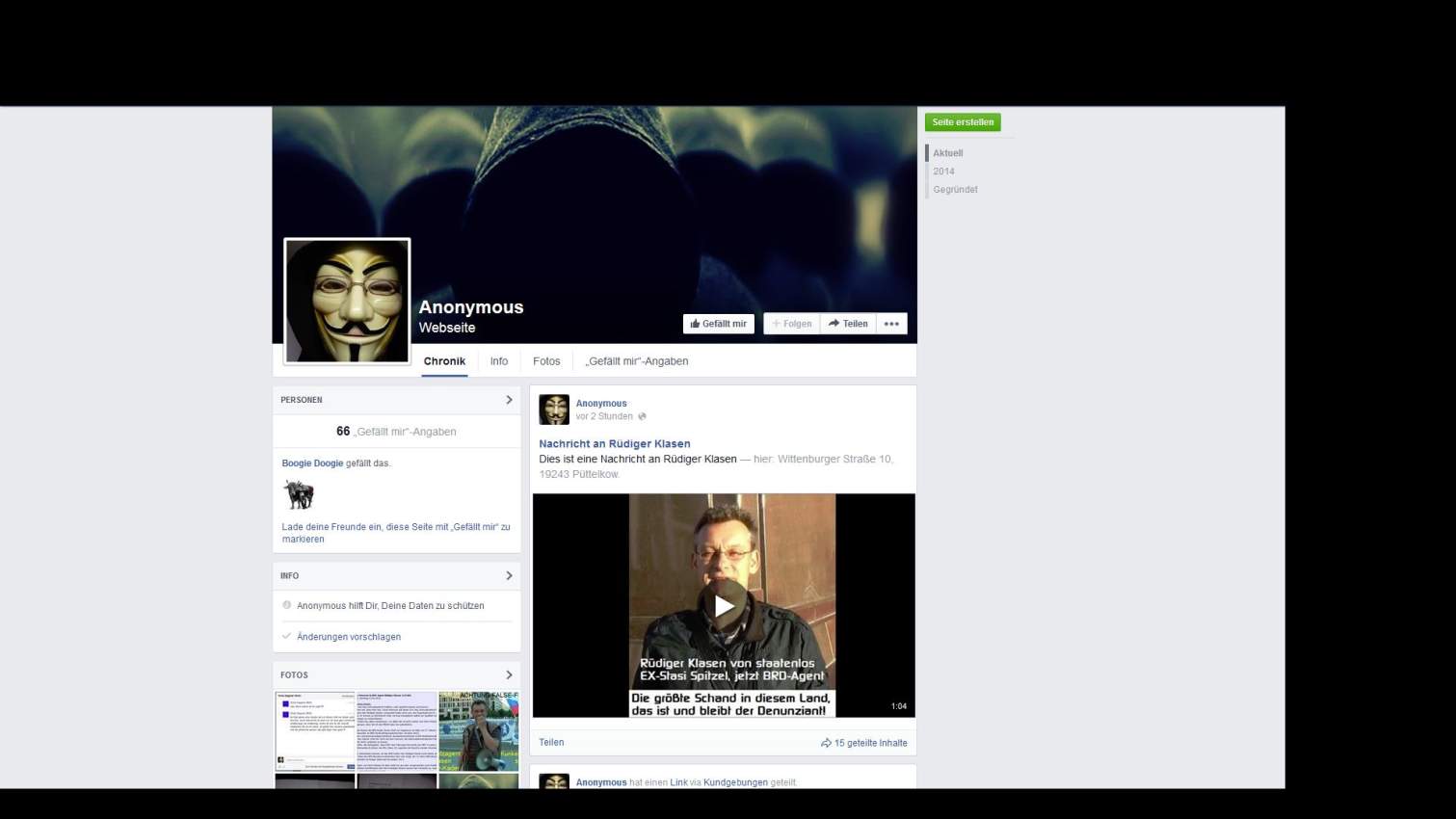This screenshot has width=1456, height=819.
Task: Click the Anonymous author name on video post
Action: tap(601, 404)
